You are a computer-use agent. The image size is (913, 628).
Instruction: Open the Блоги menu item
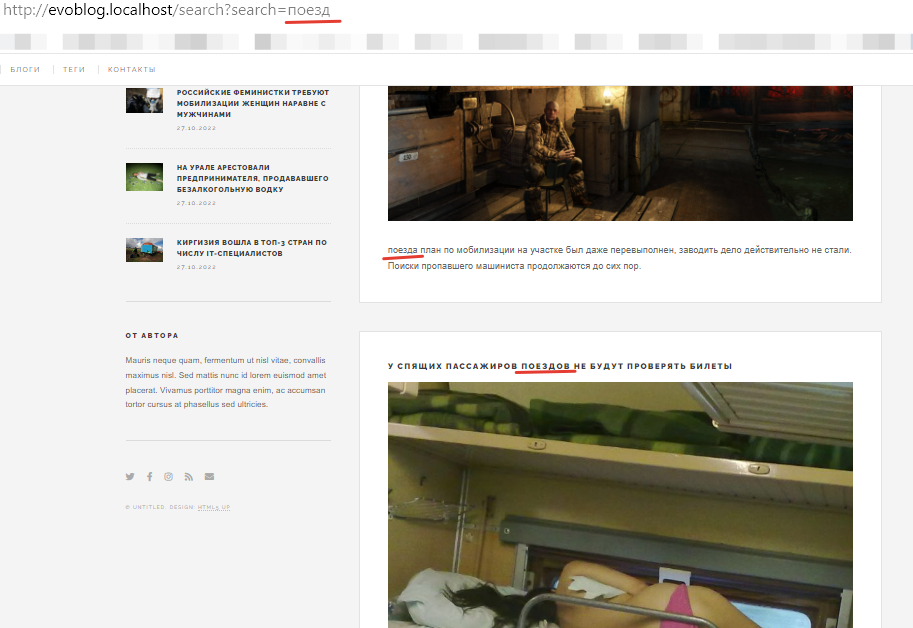25,69
